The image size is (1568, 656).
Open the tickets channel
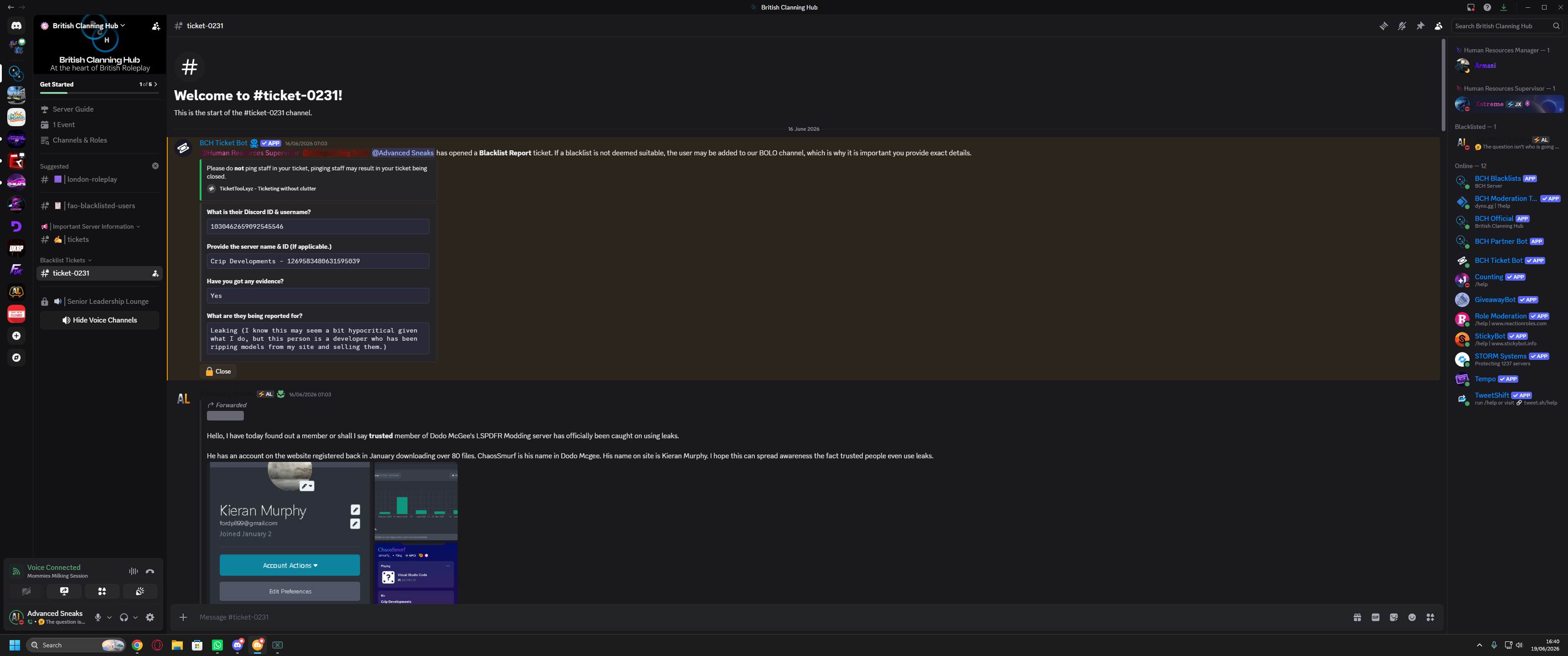[x=99, y=240]
